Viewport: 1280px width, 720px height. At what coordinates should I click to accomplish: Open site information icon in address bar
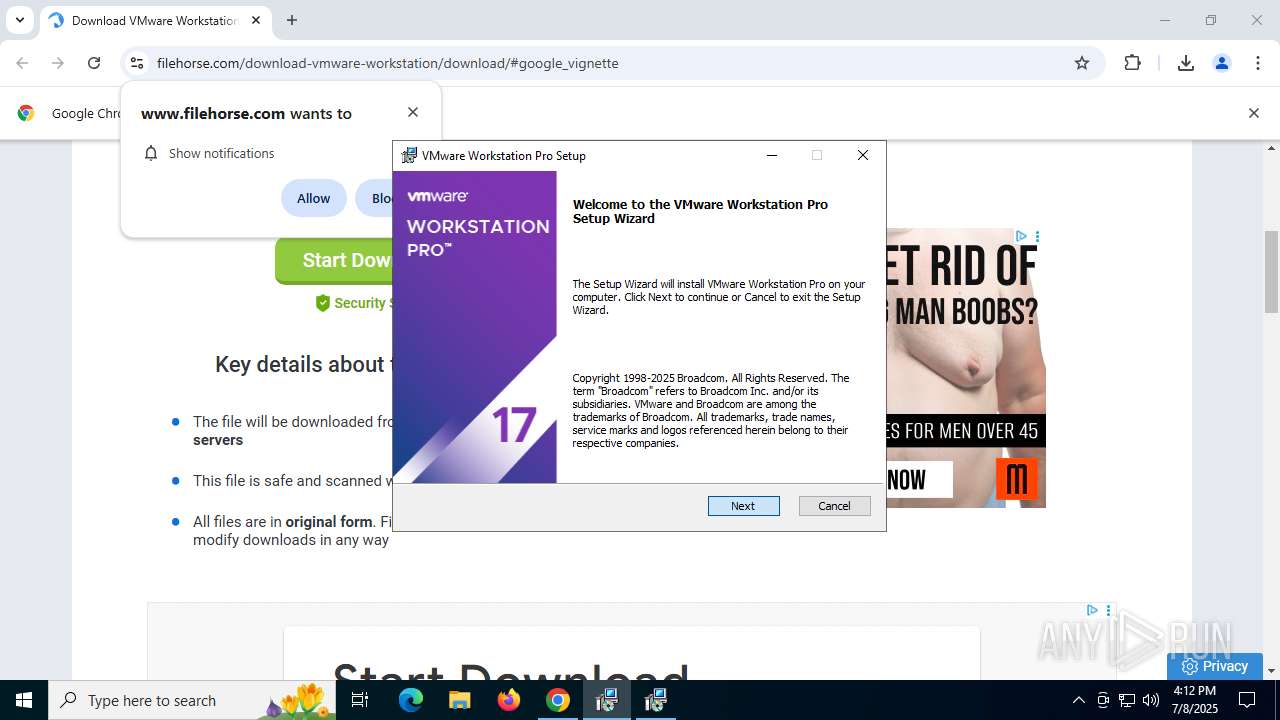(x=137, y=63)
